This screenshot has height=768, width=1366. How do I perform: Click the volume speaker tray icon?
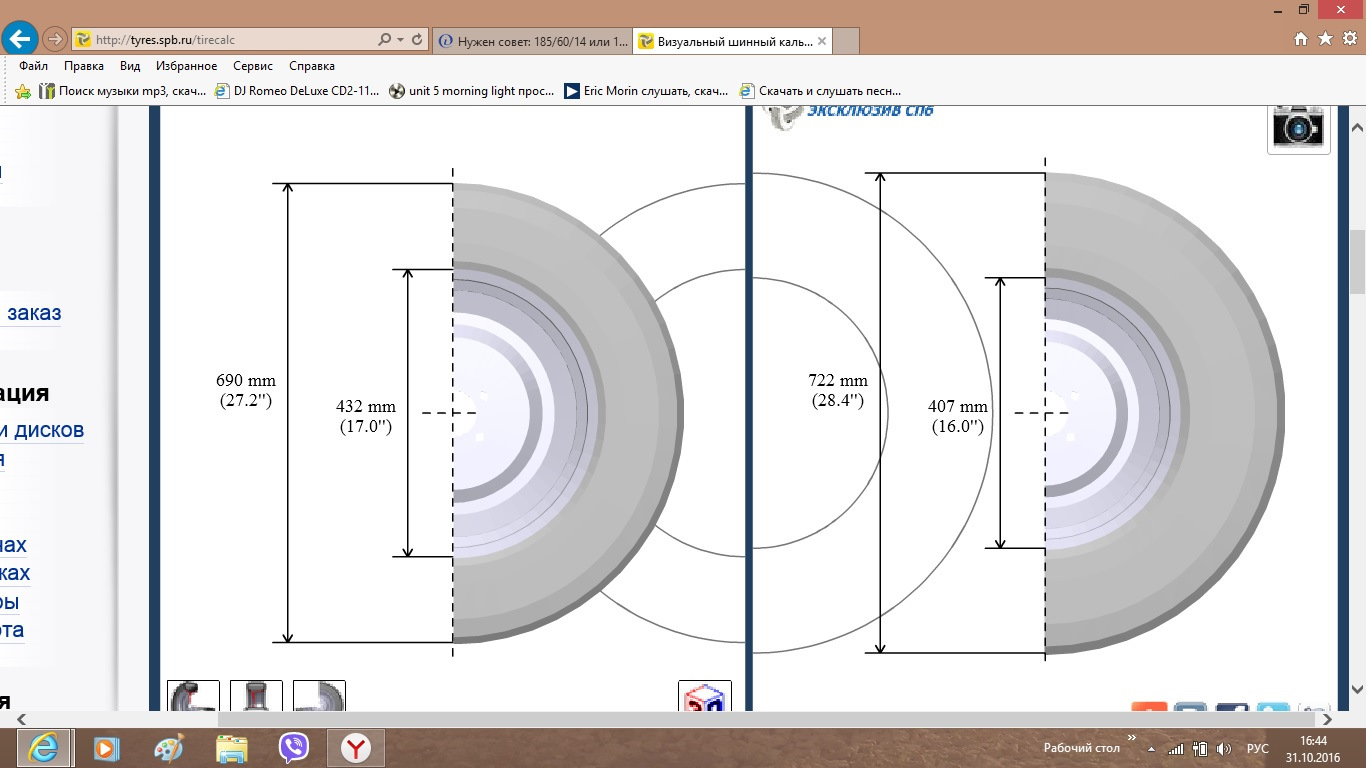click(x=1224, y=749)
